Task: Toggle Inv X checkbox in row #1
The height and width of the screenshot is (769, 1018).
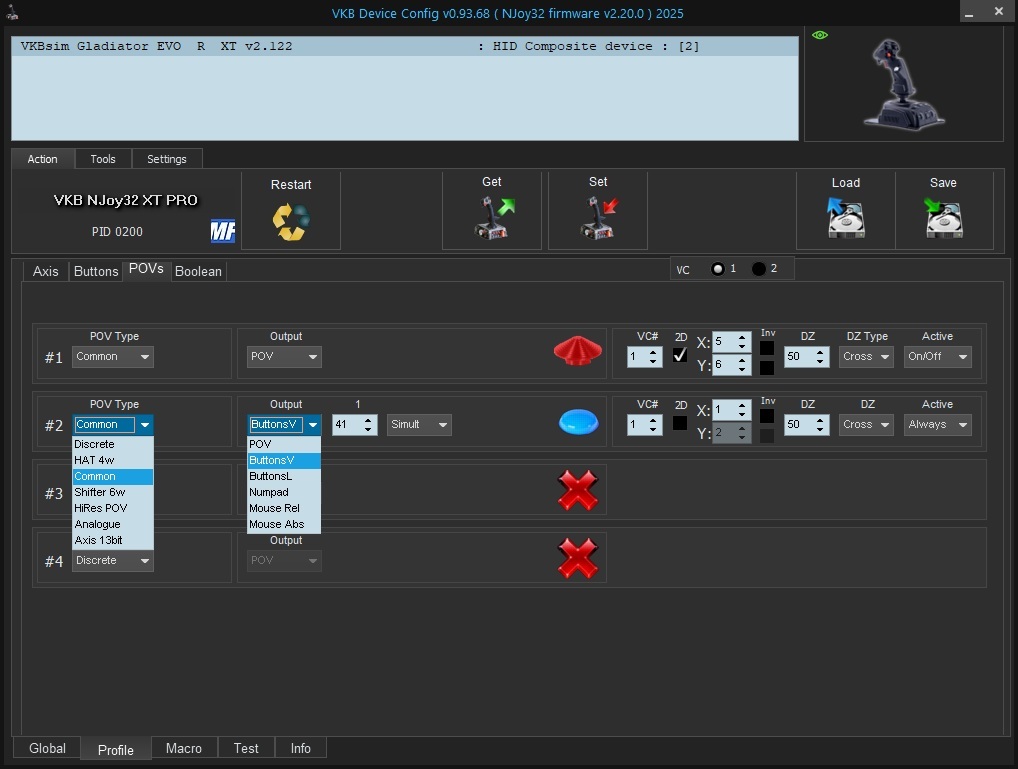Action: [767, 348]
